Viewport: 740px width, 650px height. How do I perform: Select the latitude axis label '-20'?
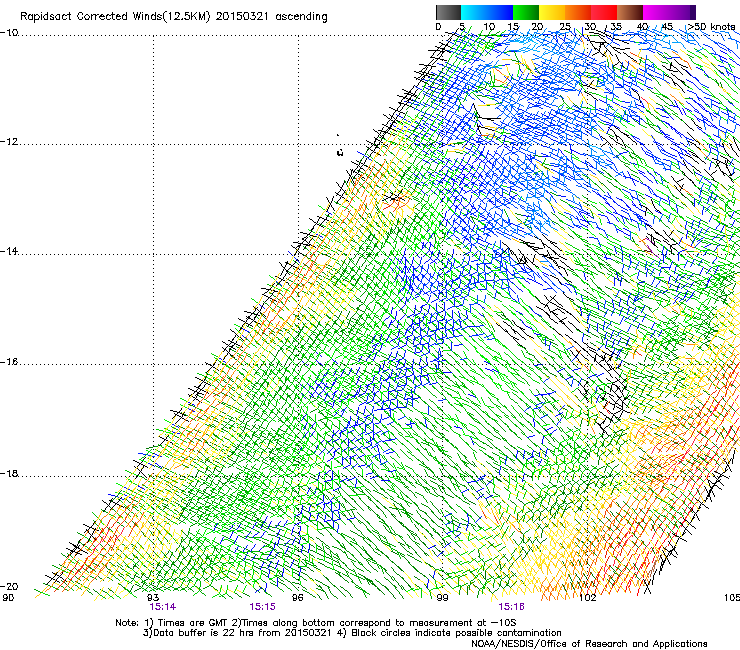pyautogui.click(x=9, y=586)
